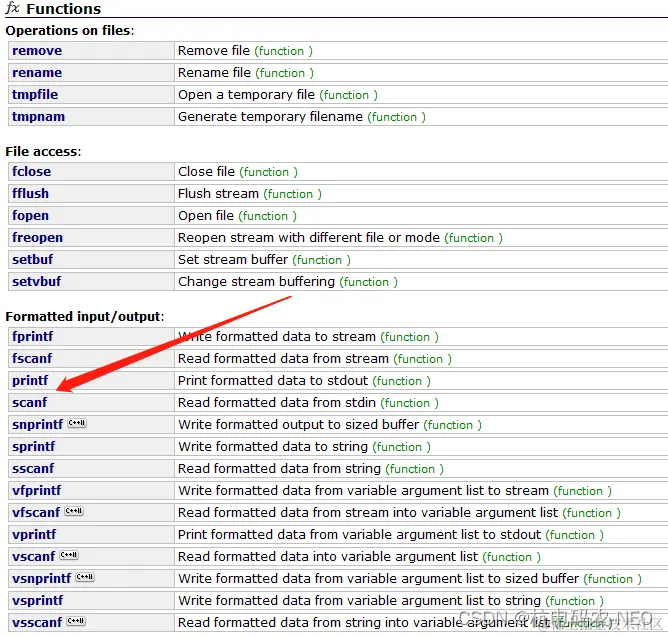Viewport: 668px width, 637px height.
Task: Open the vsscanf function link
Action: pyautogui.click(x=37, y=623)
